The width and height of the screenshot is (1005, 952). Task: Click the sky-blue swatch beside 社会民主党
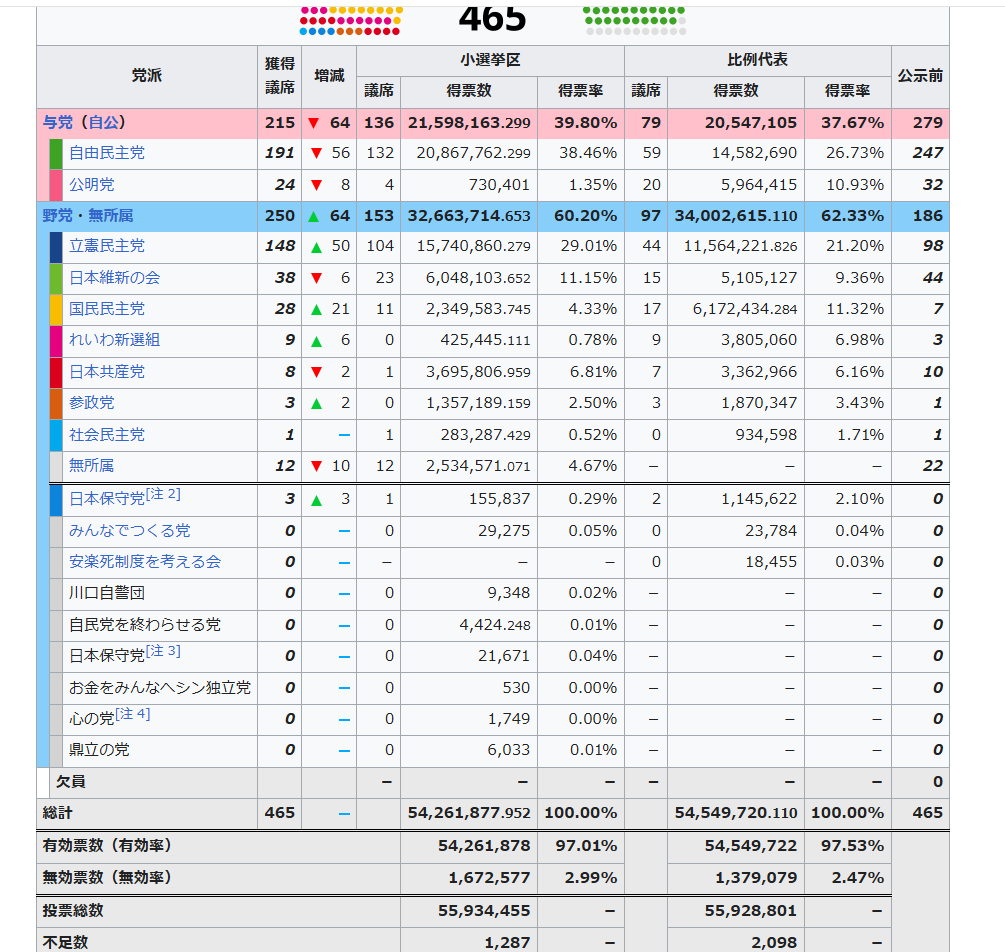(x=56, y=435)
